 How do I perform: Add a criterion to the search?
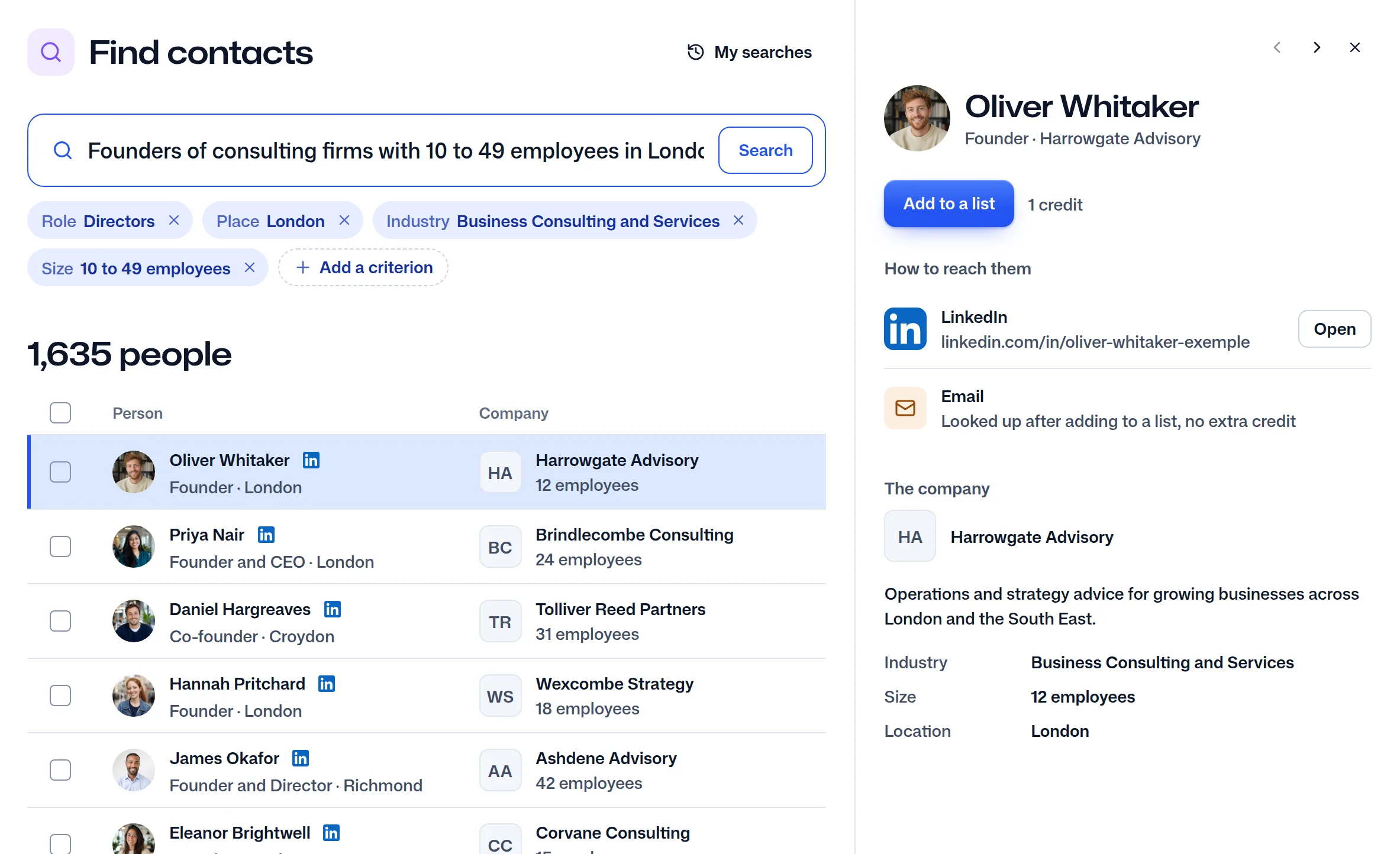tap(363, 267)
